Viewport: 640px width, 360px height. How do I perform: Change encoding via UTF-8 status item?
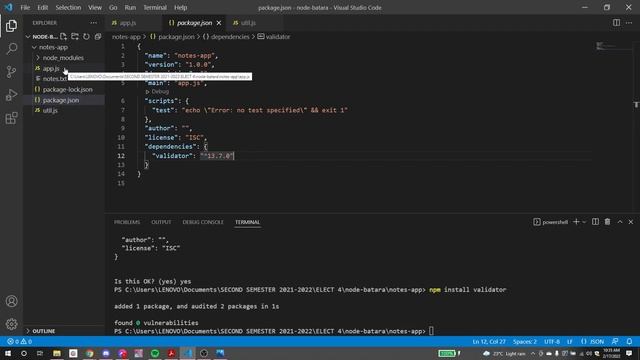pyautogui.click(x=552, y=341)
